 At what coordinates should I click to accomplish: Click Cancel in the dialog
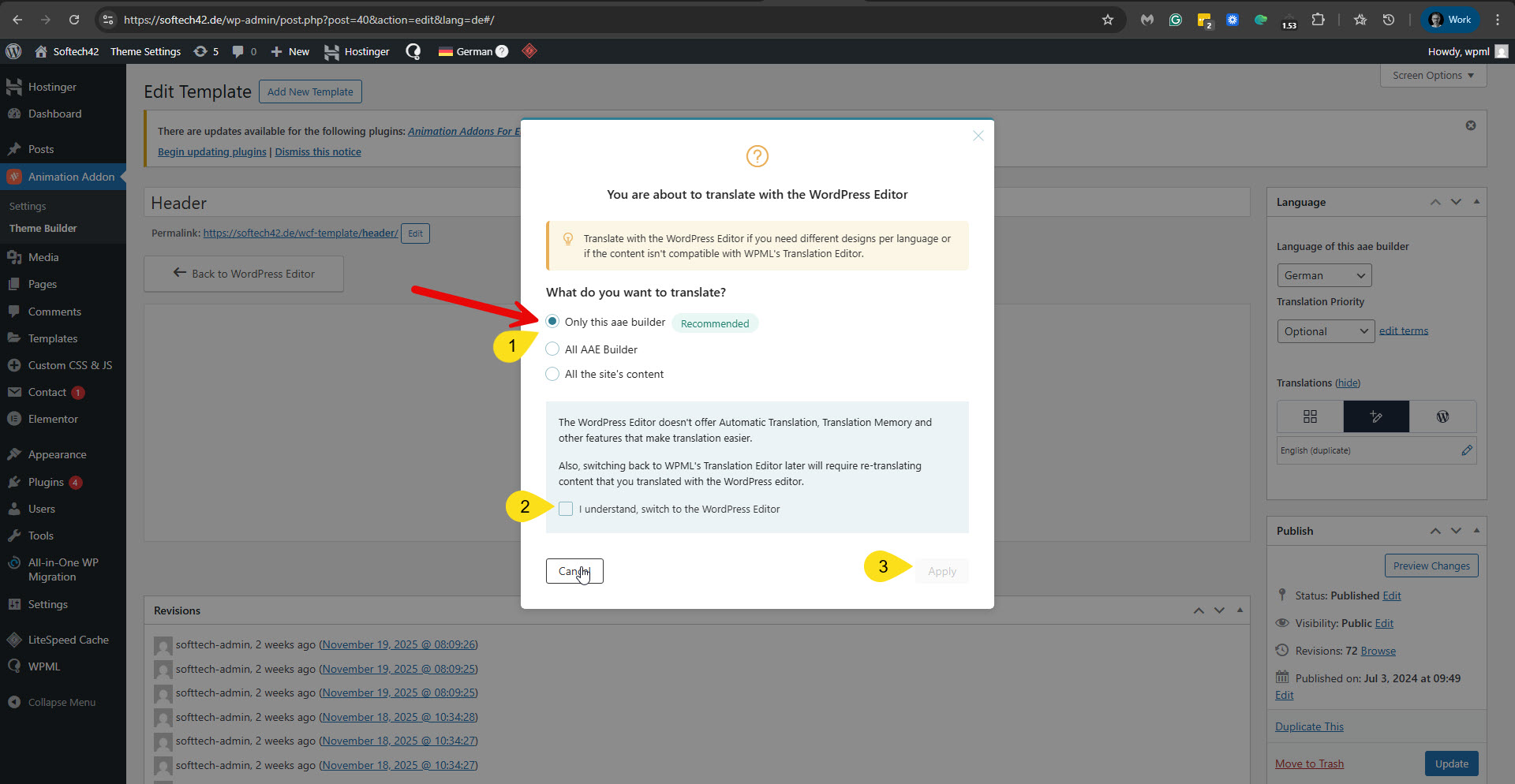[x=574, y=571]
